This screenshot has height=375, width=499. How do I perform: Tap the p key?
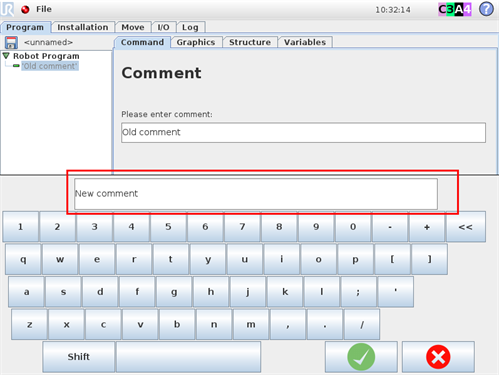(356, 259)
